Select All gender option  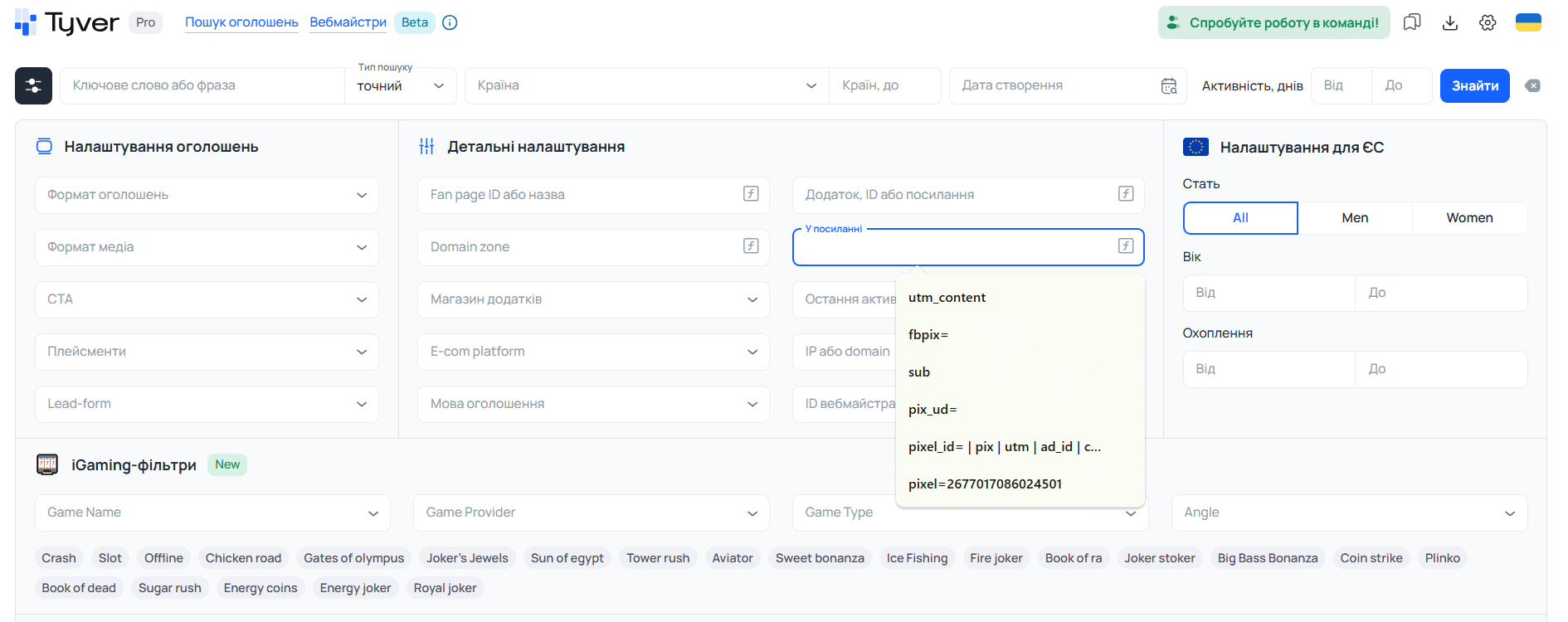tap(1240, 218)
